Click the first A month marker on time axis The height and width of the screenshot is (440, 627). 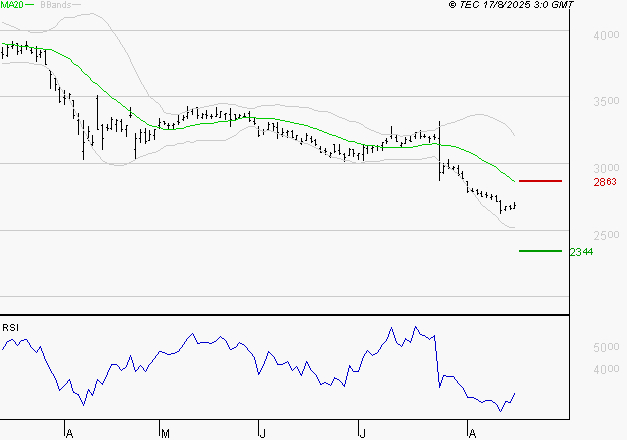68,433
